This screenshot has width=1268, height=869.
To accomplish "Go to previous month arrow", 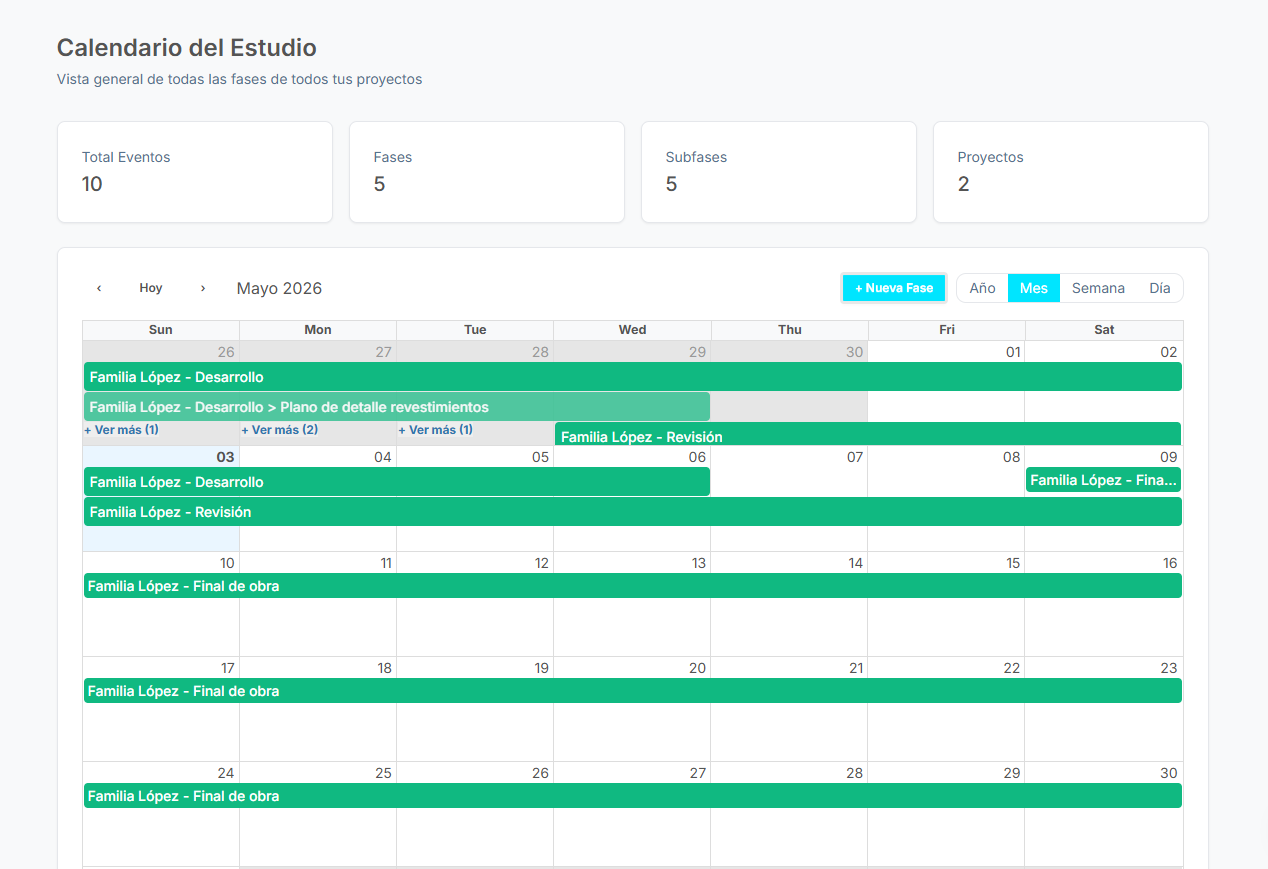I will tap(99, 288).
